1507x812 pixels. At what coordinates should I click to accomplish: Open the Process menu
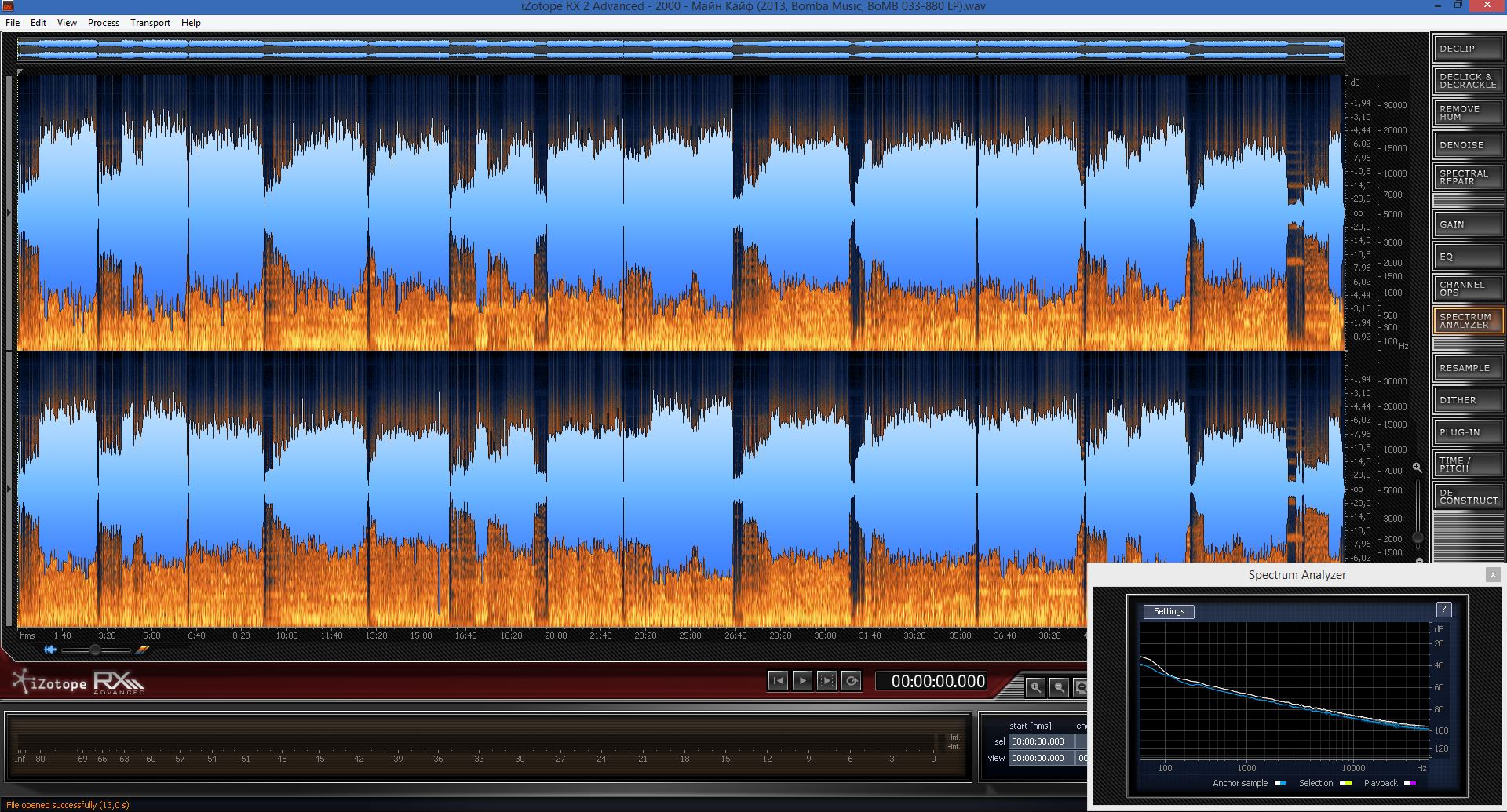point(104,23)
